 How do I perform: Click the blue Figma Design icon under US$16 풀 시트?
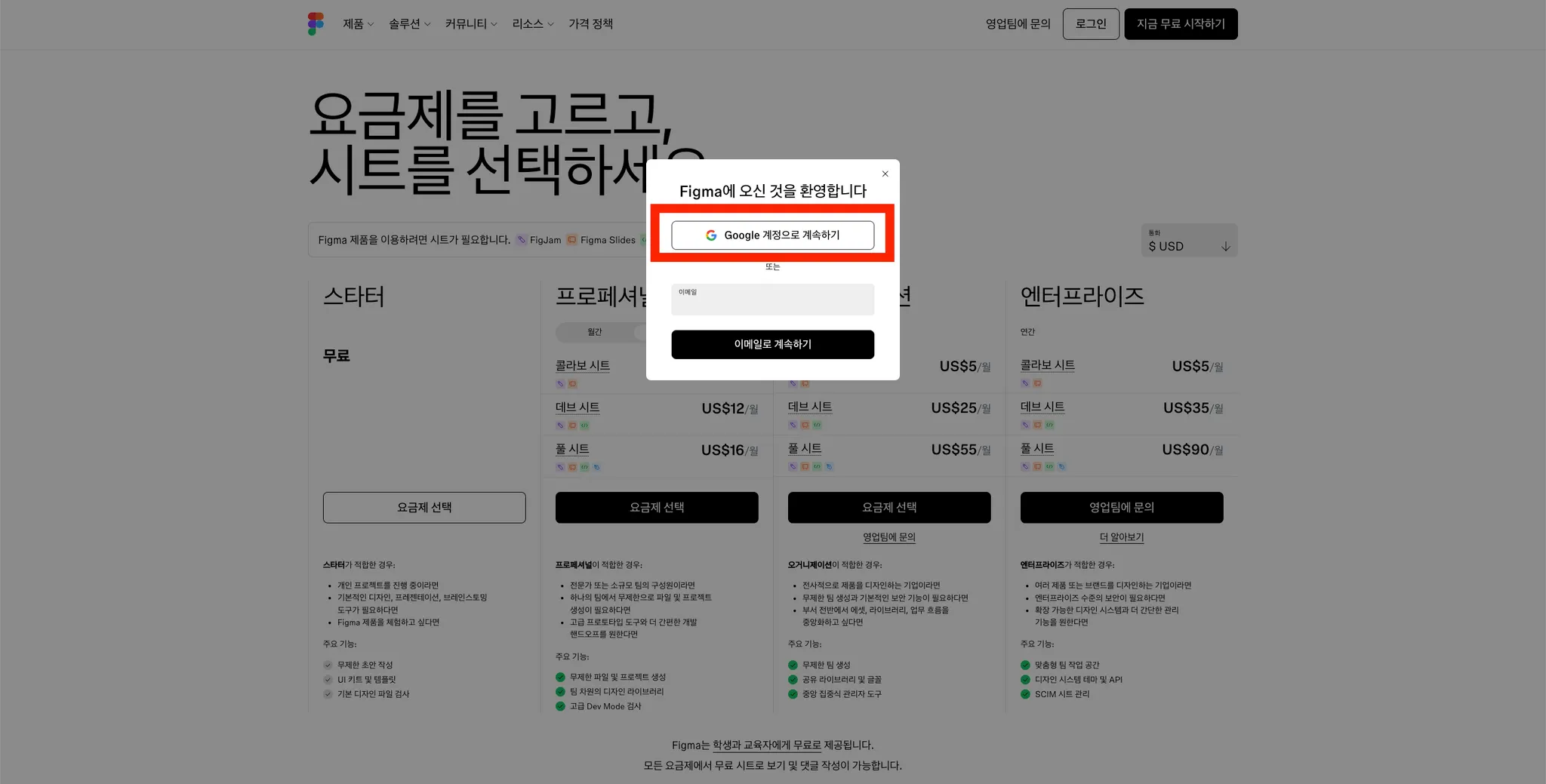click(596, 467)
